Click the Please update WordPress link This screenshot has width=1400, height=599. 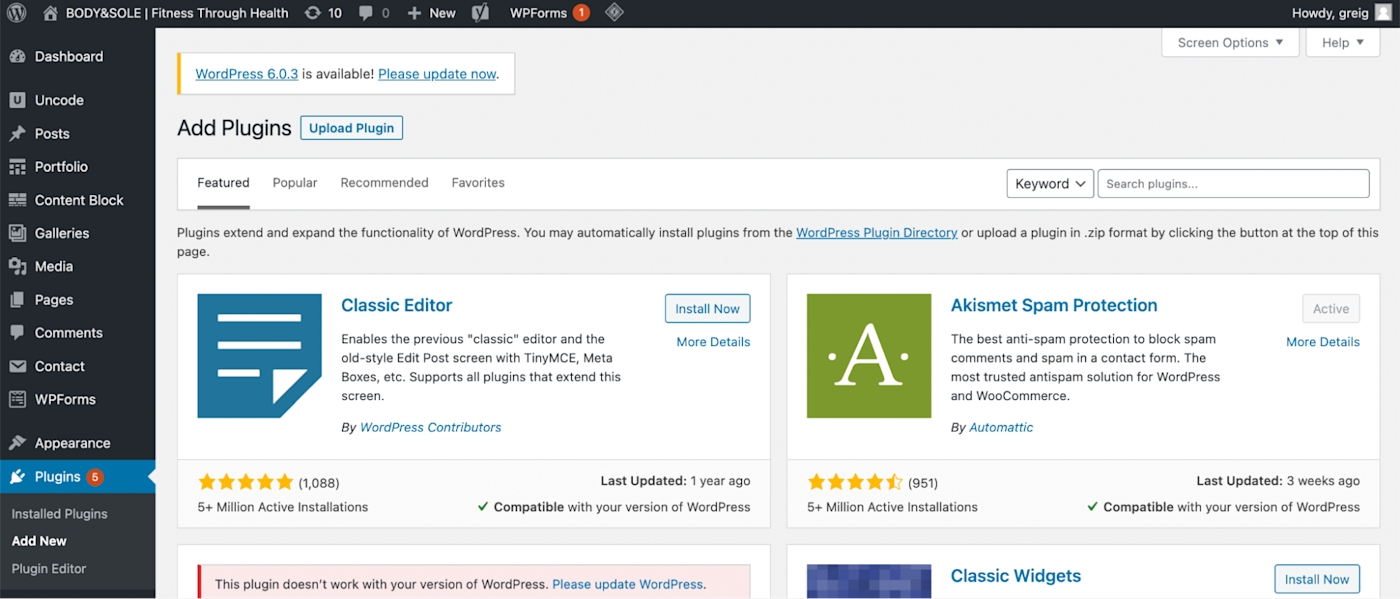click(x=628, y=584)
